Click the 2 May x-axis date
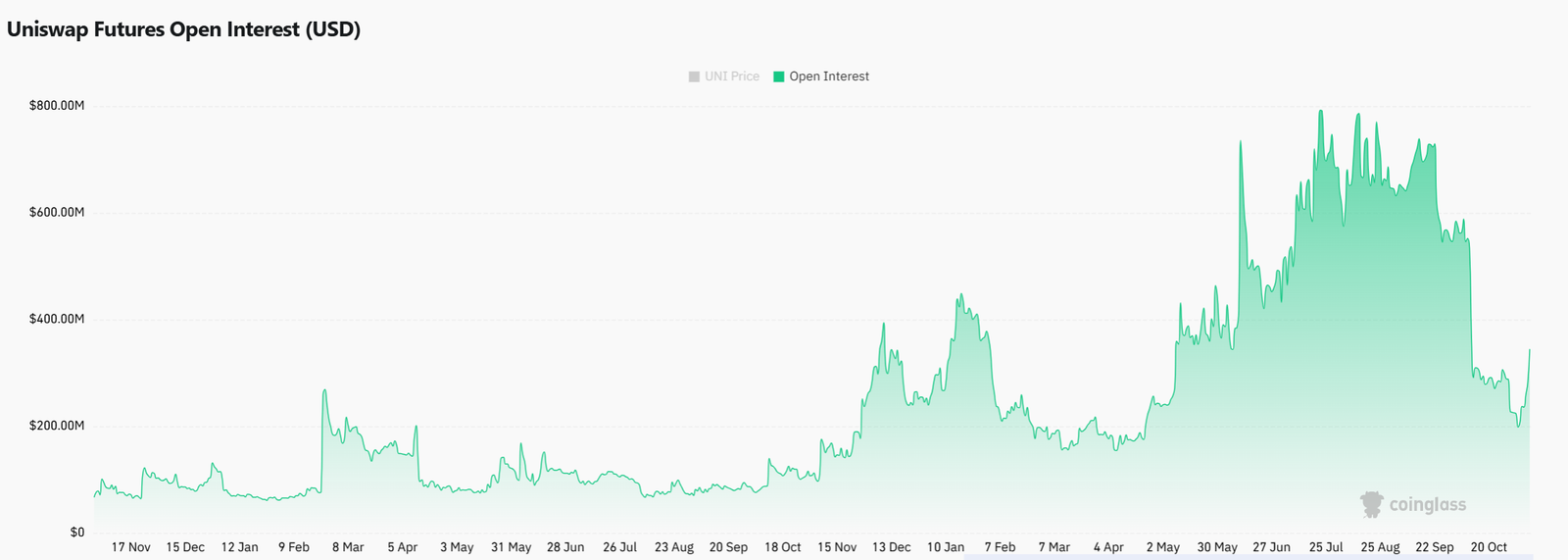The height and width of the screenshot is (560, 1568). [1163, 547]
